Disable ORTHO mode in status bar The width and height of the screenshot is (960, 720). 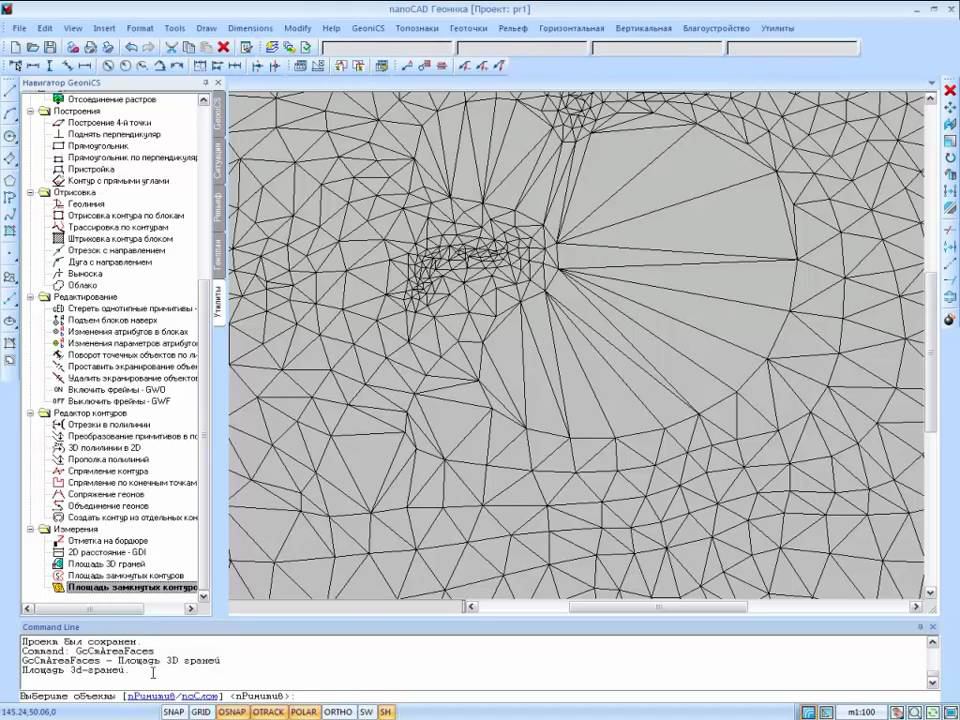pyautogui.click(x=338, y=712)
